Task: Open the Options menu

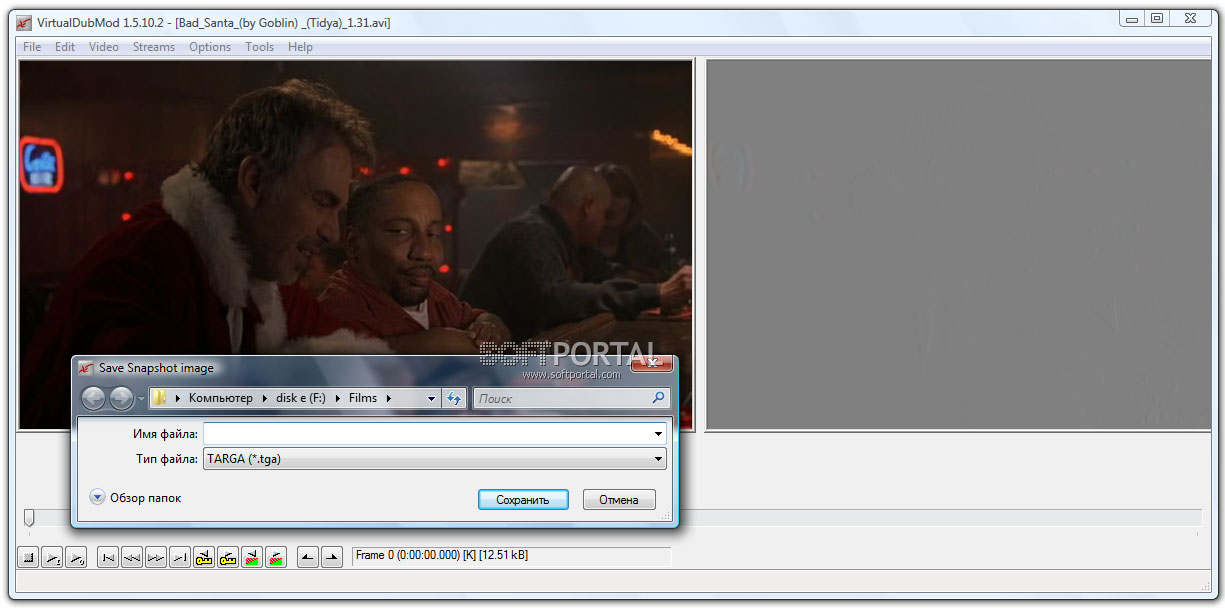Action: coord(210,47)
